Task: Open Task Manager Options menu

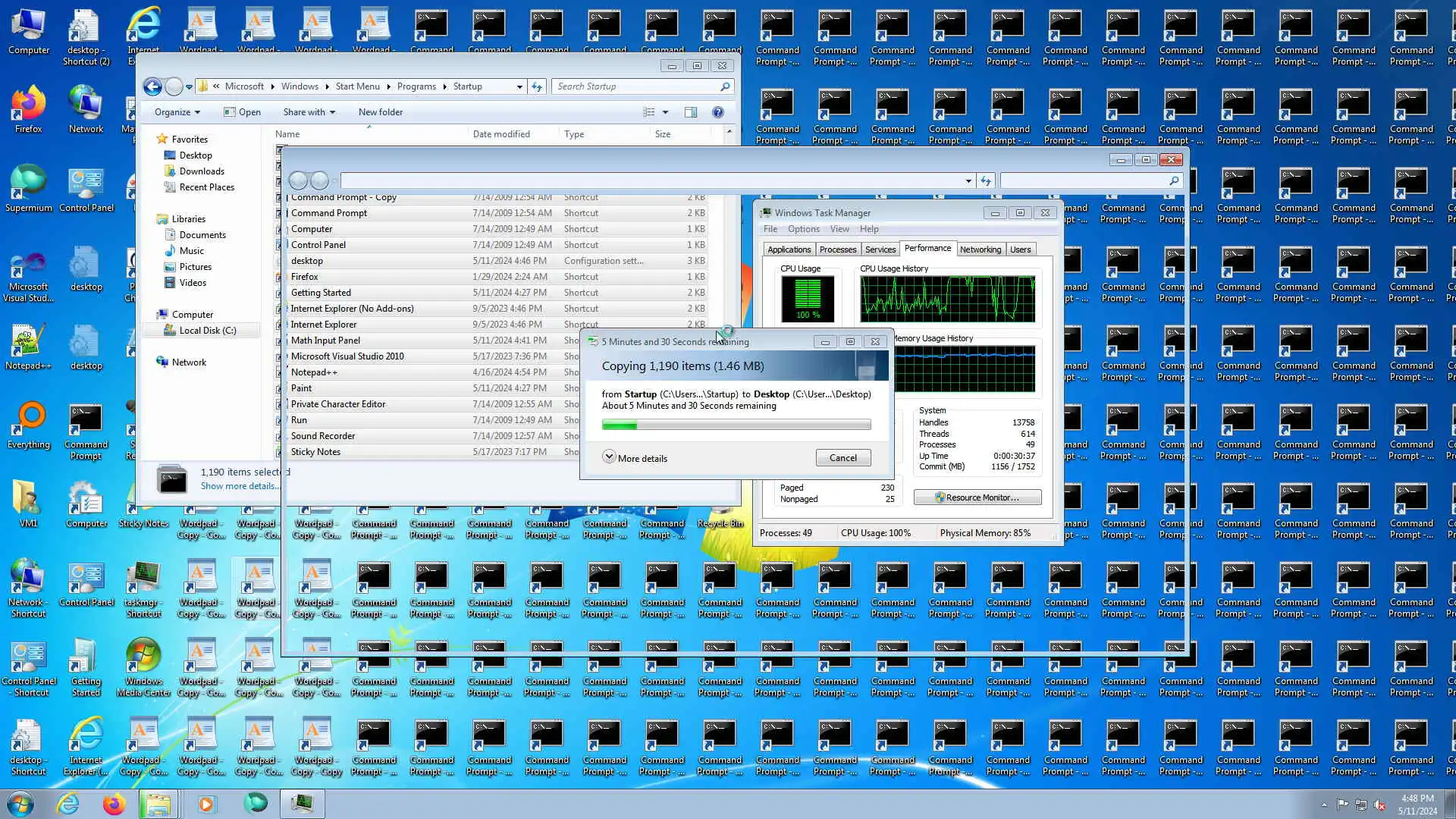Action: point(803,229)
